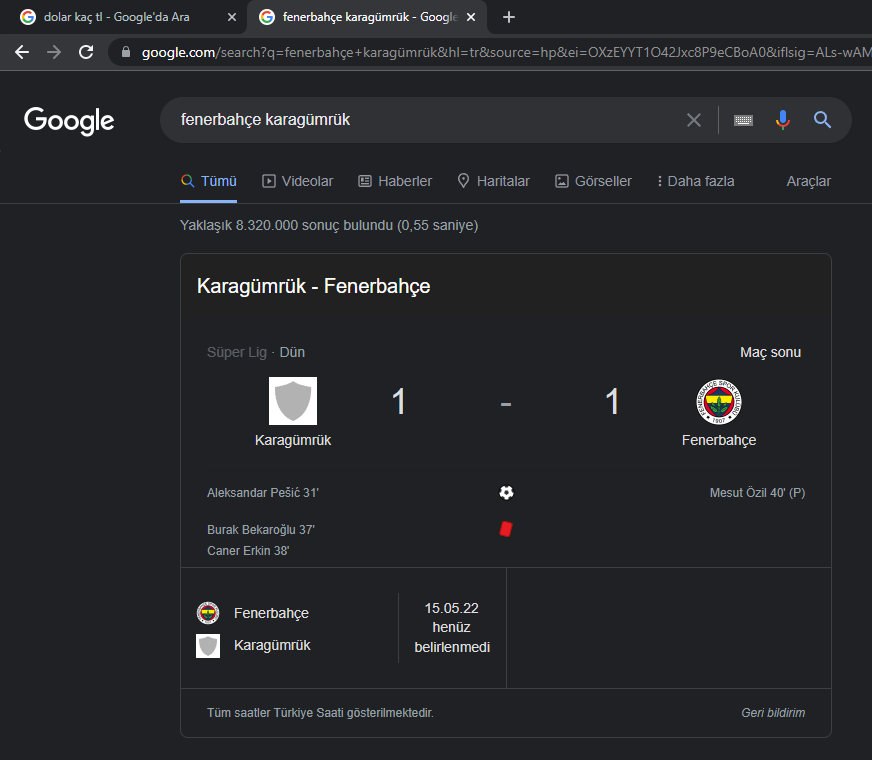Click Fenerbahçe's score of 1
Screen dimensions: 872x760
point(612,401)
